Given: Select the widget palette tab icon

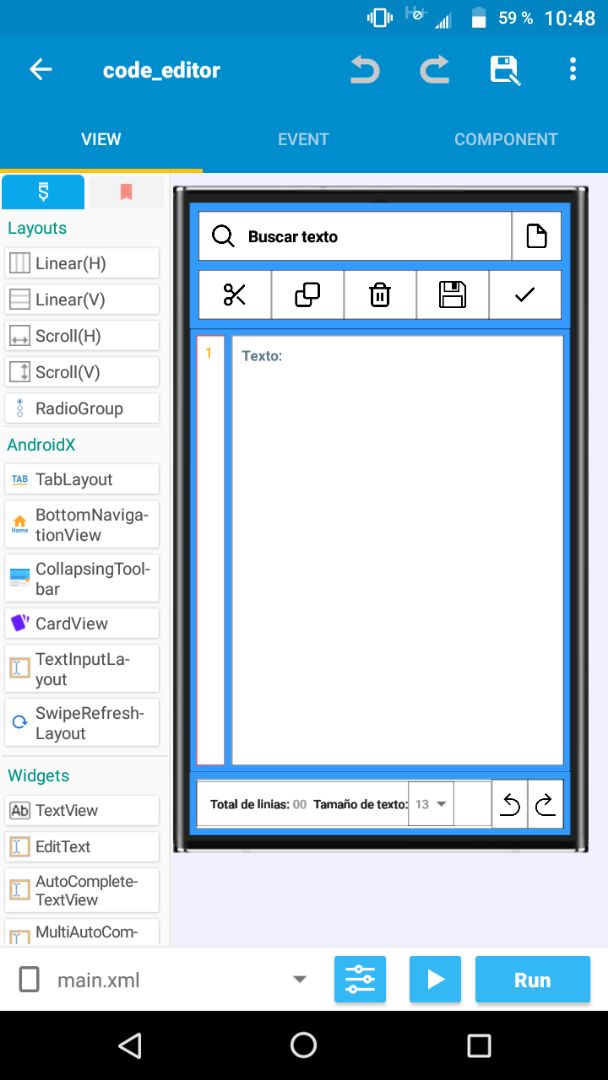Looking at the screenshot, I should (43, 192).
